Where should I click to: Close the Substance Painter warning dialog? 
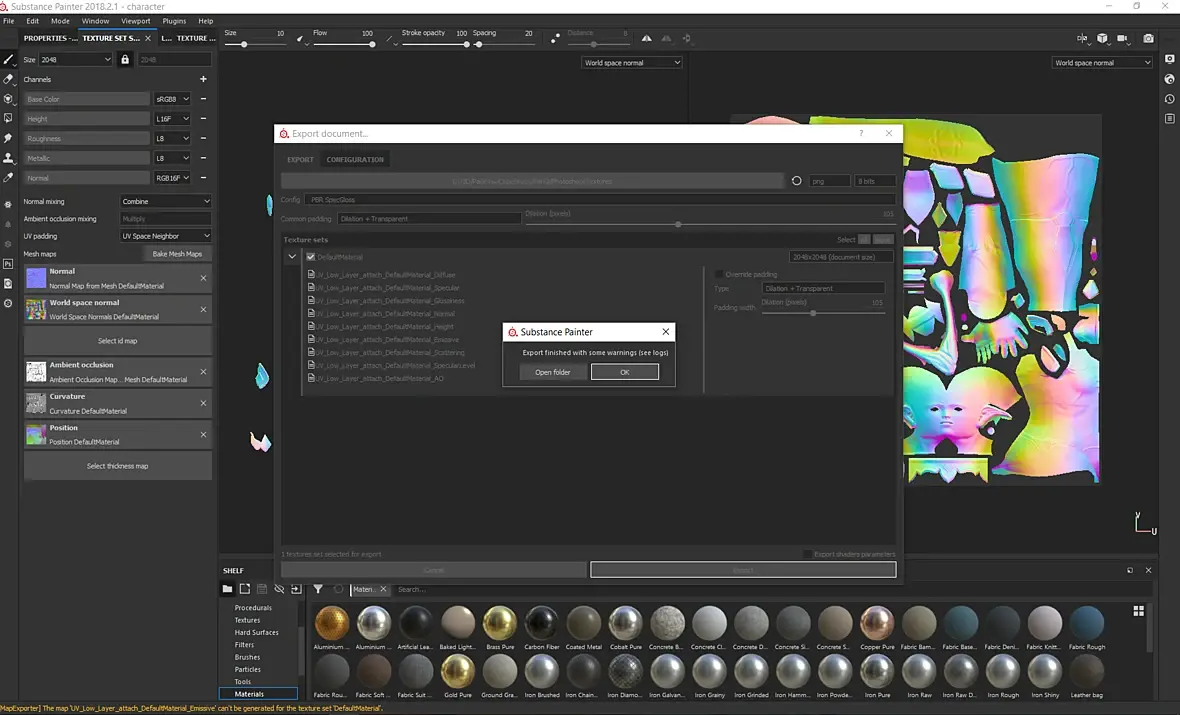click(x=665, y=332)
